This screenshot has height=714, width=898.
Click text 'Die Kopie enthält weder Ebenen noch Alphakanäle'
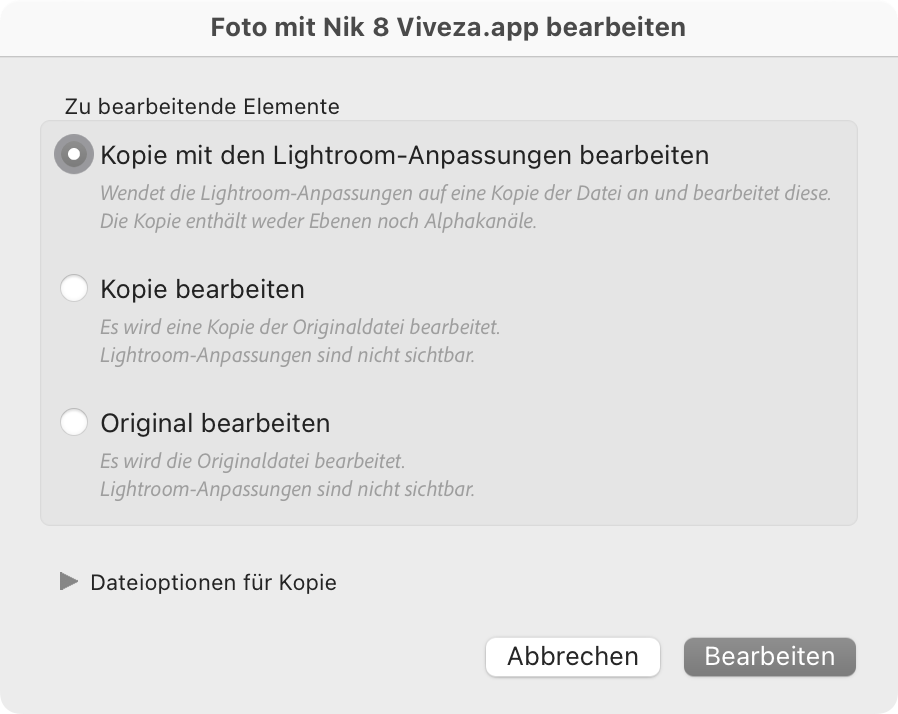(x=318, y=221)
